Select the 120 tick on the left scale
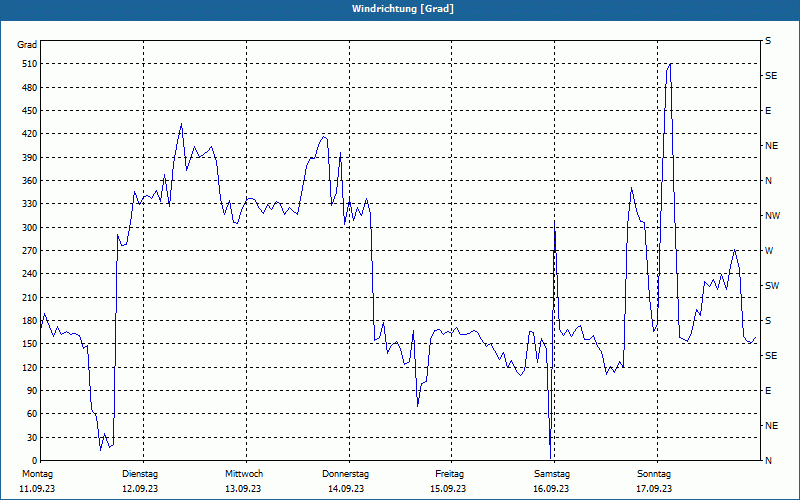Viewport: 800px width, 500px height. 29,367
